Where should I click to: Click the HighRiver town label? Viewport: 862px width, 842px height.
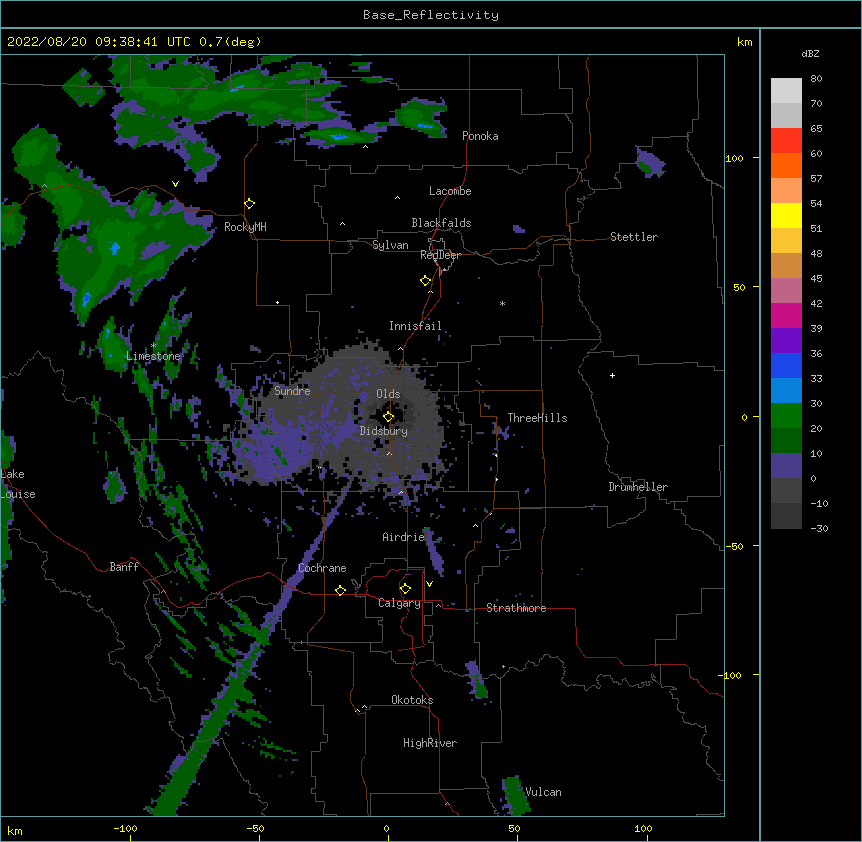[430, 743]
